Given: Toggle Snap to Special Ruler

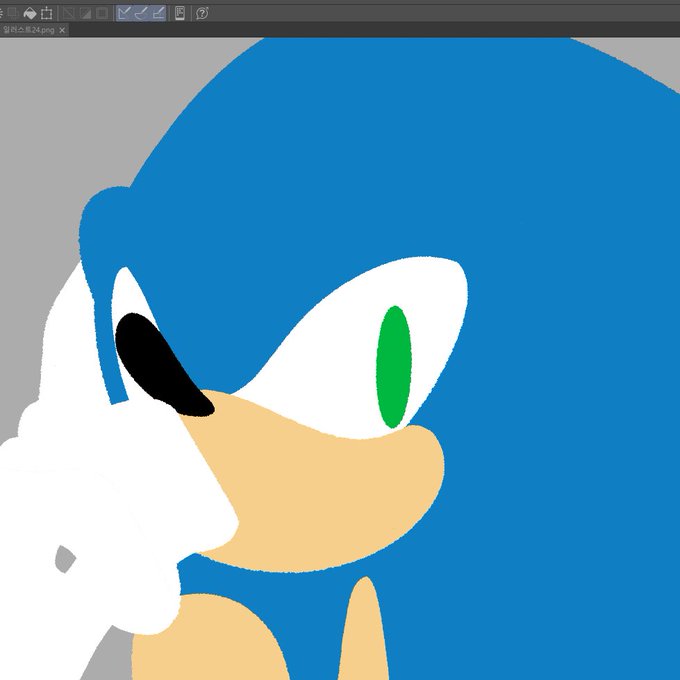Looking at the screenshot, I should pos(141,13).
